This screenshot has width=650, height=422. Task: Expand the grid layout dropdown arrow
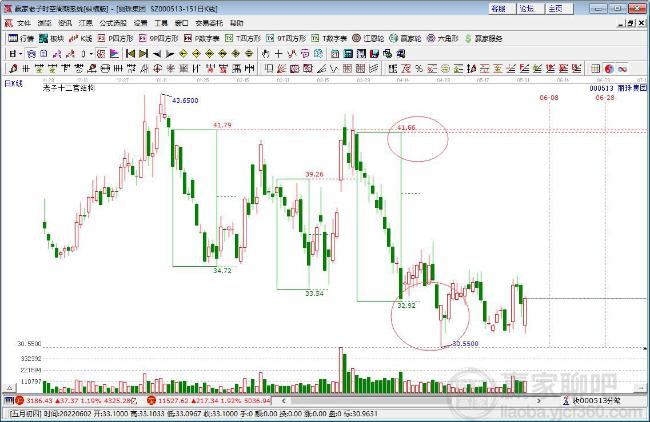click(21, 54)
